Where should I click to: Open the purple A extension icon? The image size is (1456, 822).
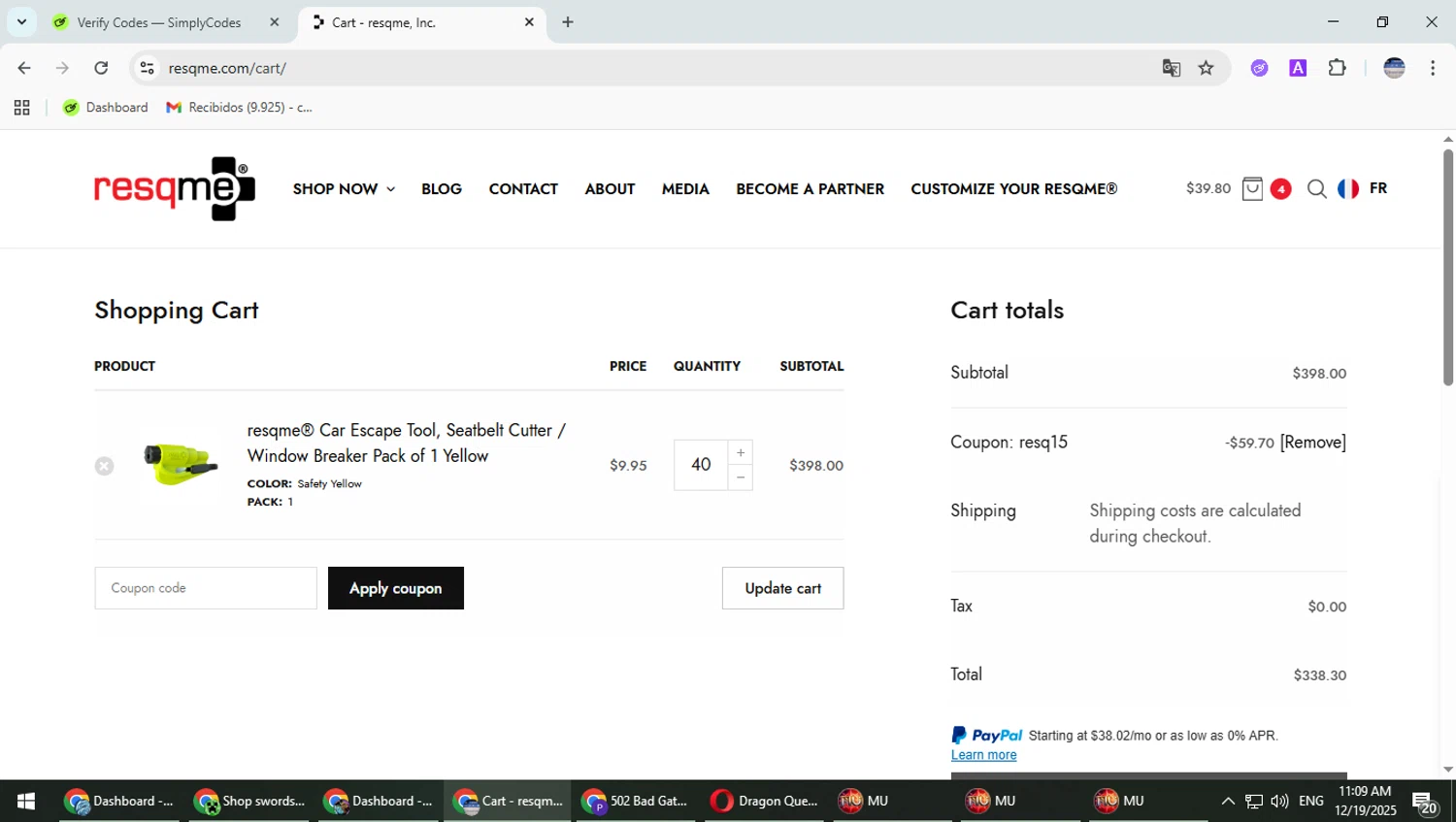1298,68
